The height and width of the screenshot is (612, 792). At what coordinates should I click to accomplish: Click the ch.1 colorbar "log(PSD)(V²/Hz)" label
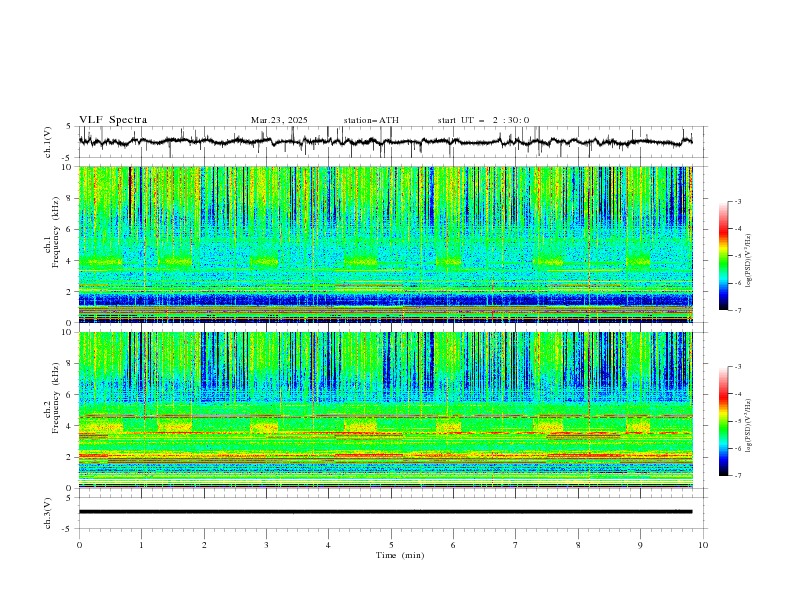point(749,261)
